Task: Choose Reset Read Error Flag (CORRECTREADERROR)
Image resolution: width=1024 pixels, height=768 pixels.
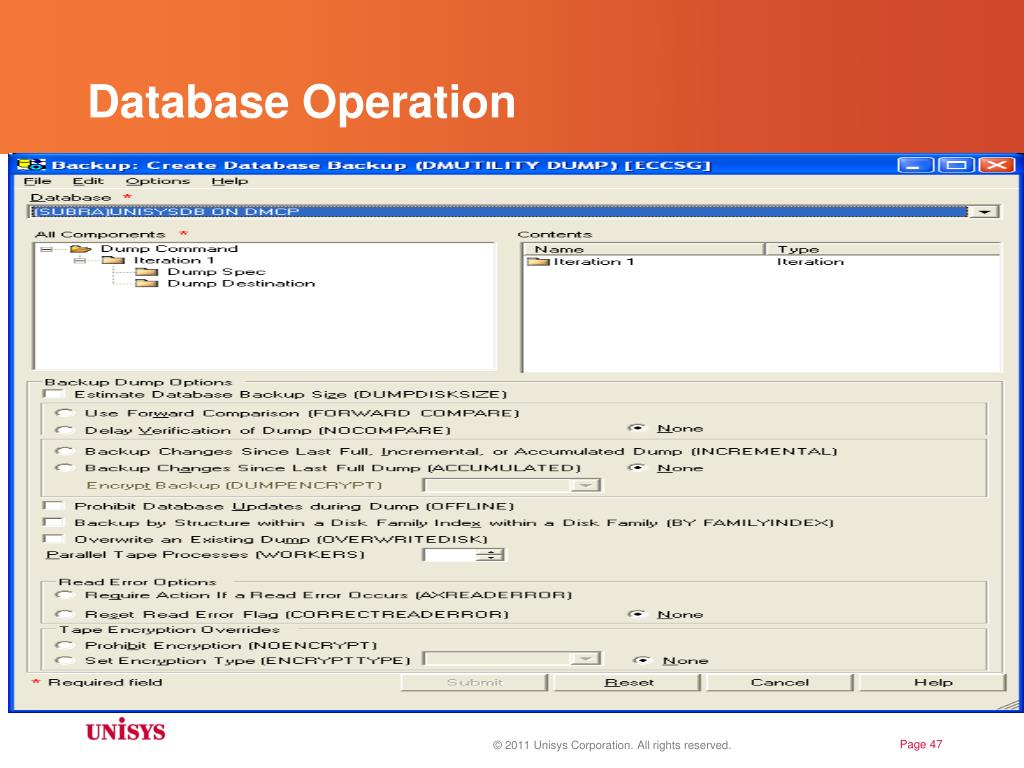Action: click(x=64, y=614)
